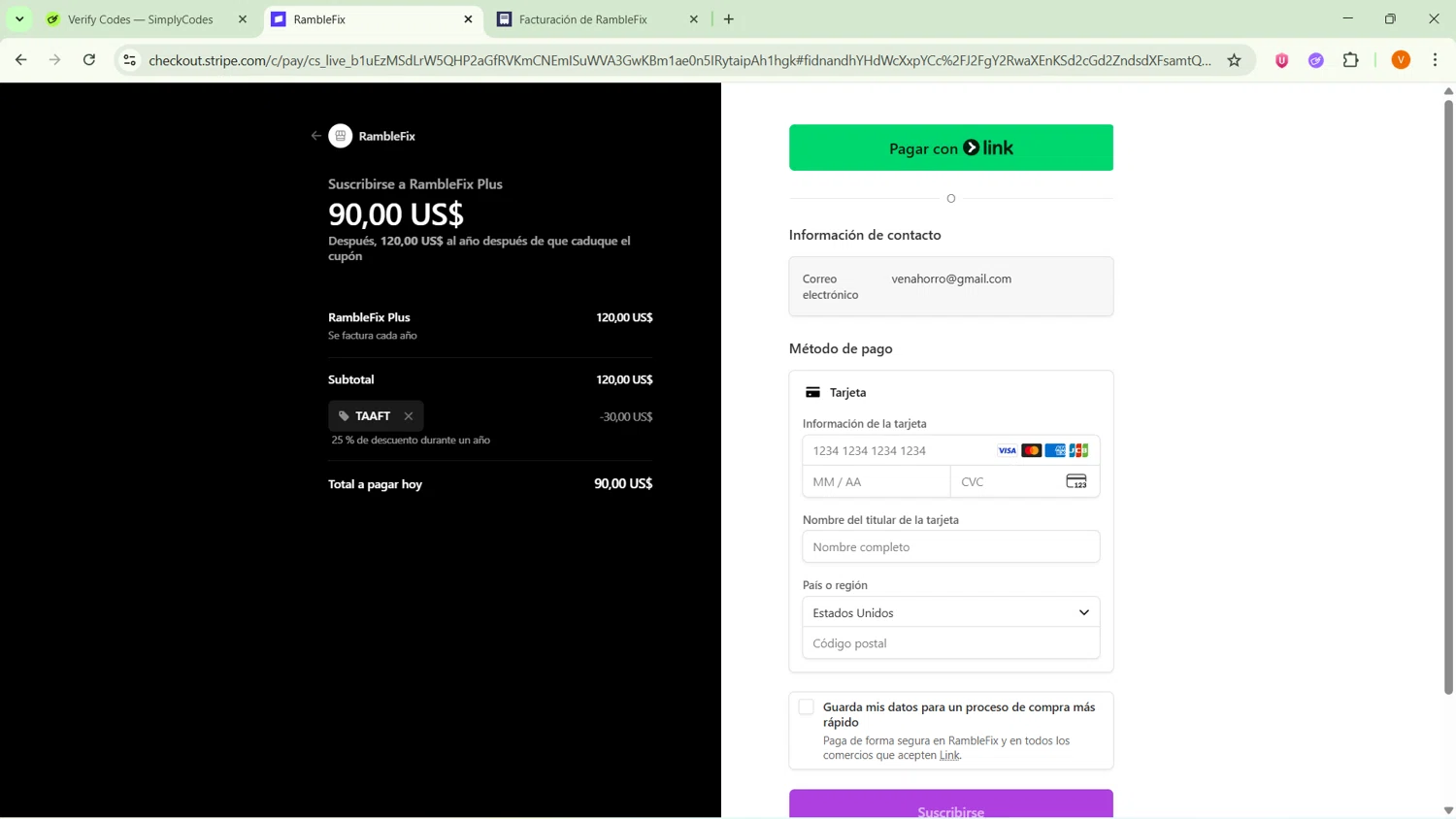
Task: Click the JCB card brand icon
Action: coord(1078,450)
